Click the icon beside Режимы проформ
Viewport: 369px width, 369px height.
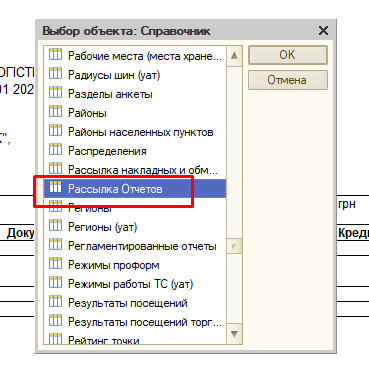55,263
